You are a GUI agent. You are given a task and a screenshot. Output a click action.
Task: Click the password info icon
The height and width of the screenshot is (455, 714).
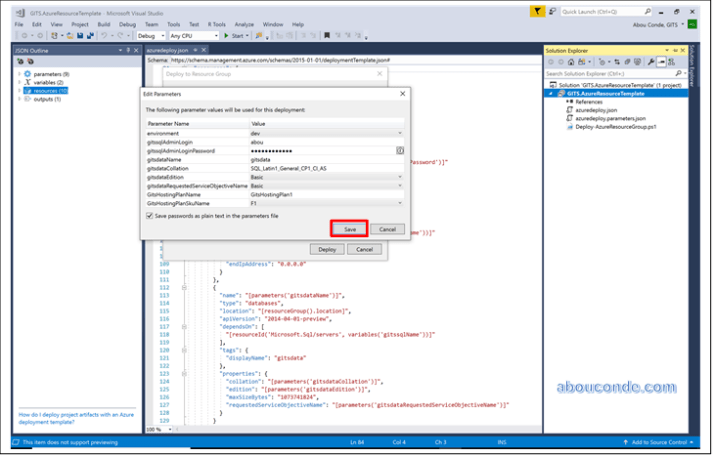click(399, 150)
